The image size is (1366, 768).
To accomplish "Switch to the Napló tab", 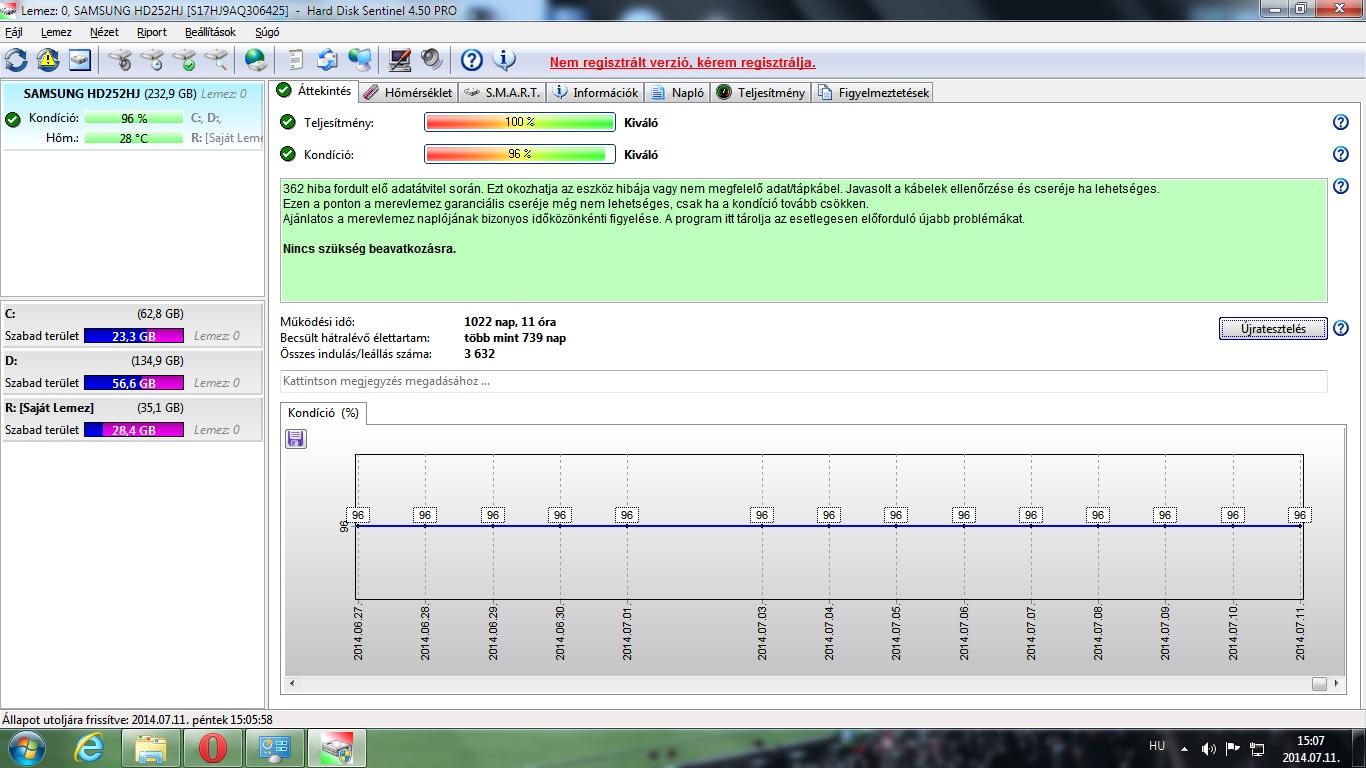I will [x=678, y=92].
